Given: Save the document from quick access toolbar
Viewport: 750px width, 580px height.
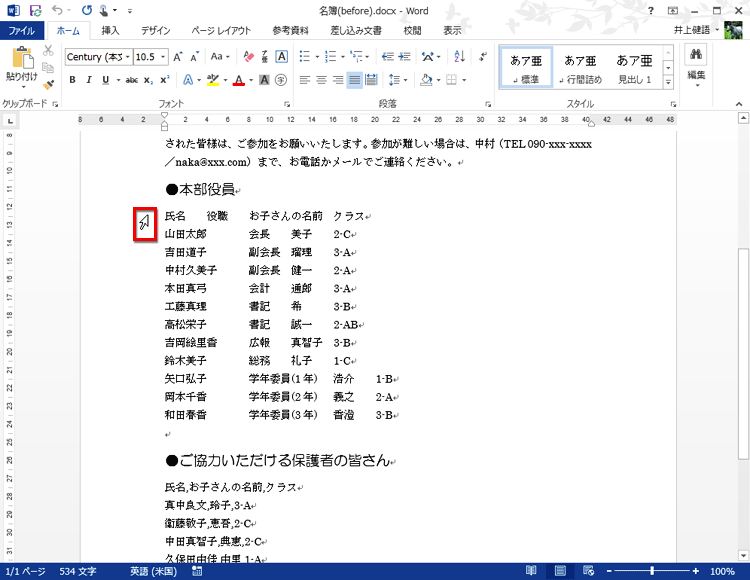Looking at the screenshot, I should coord(35,11).
